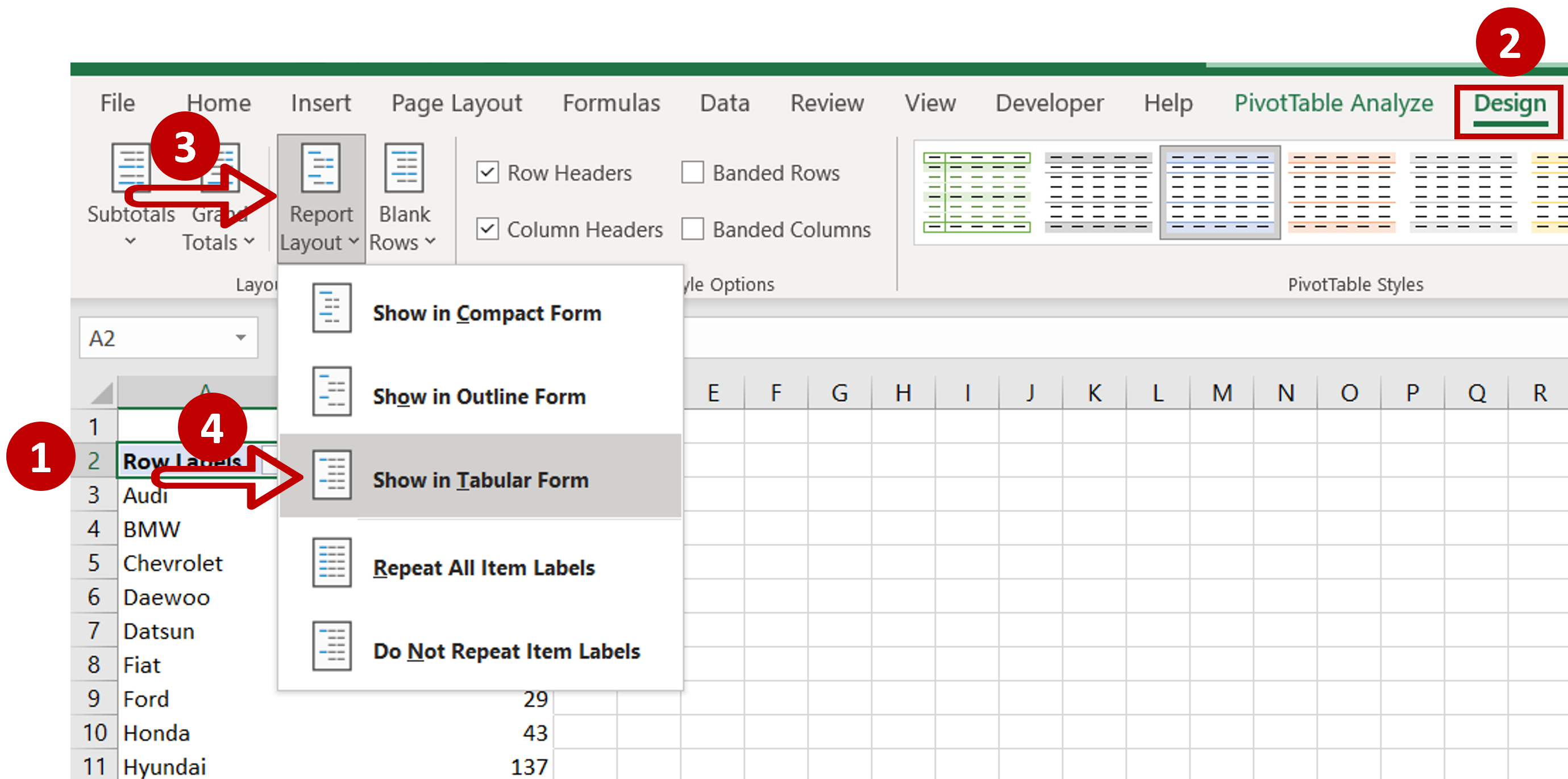Choose the Outline Form layout icon
Screen dimensions: 1568x779
pyautogui.click(x=332, y=392)
